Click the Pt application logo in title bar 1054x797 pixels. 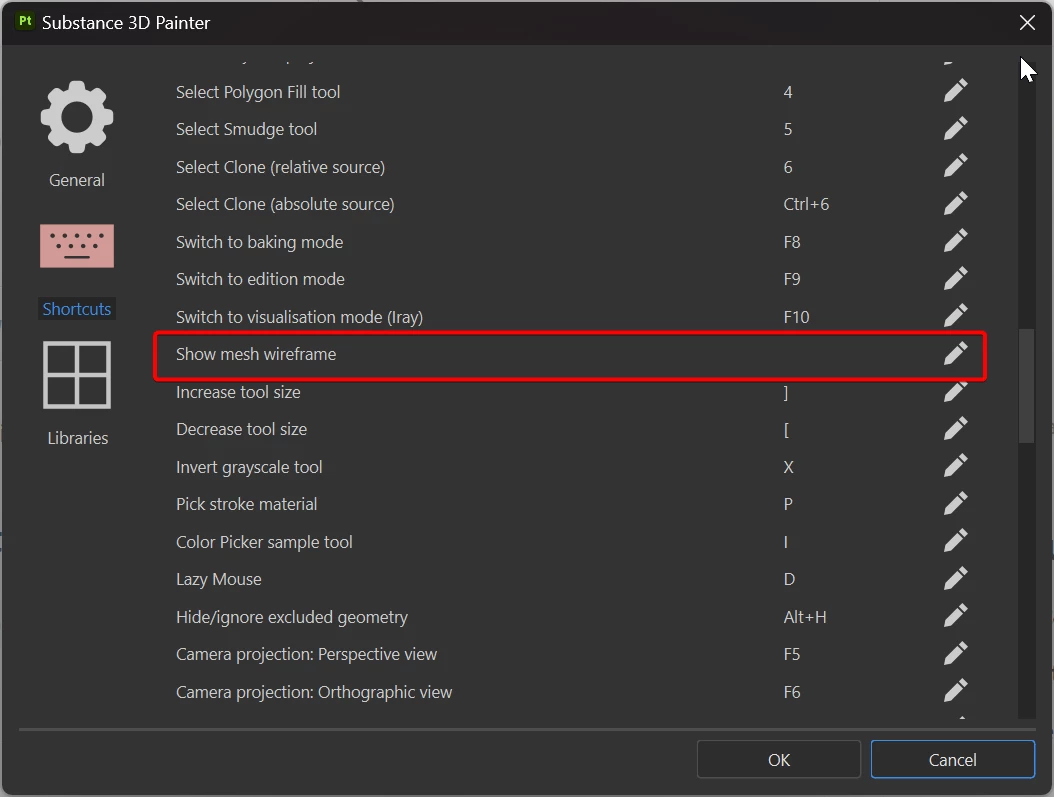coord(25,22)
